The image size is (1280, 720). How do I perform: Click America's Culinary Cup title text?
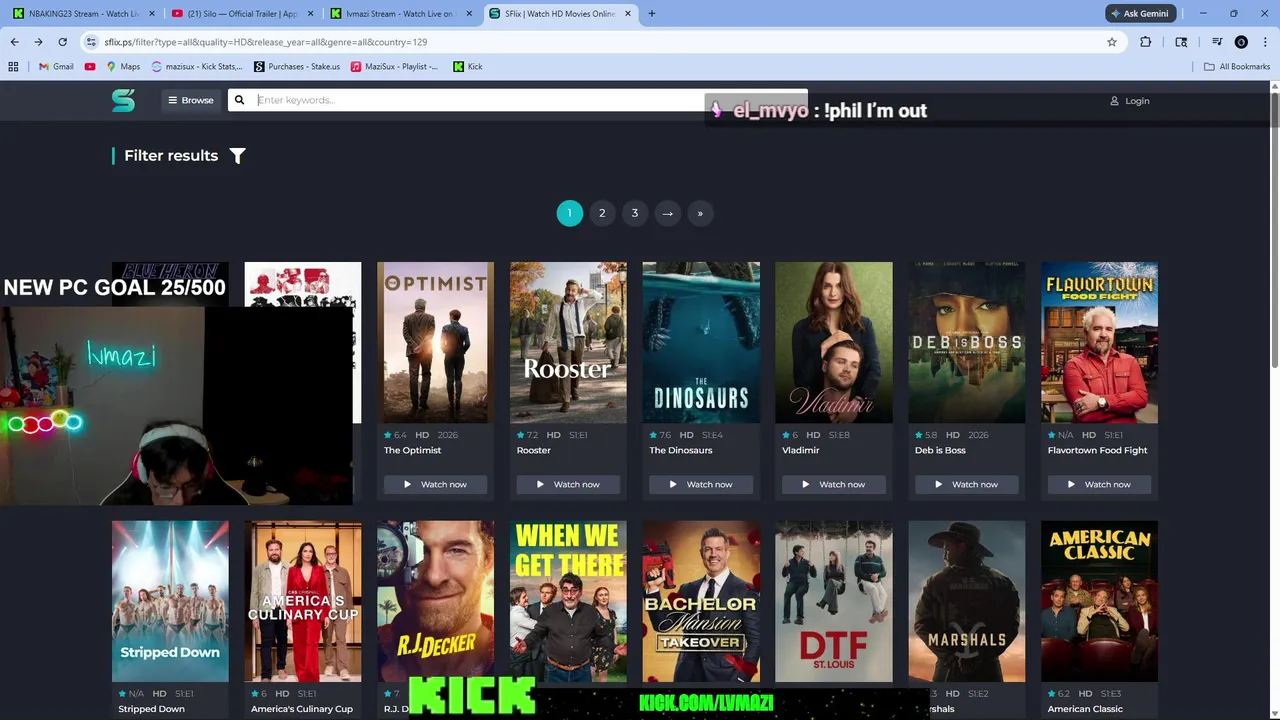(302, 709)
